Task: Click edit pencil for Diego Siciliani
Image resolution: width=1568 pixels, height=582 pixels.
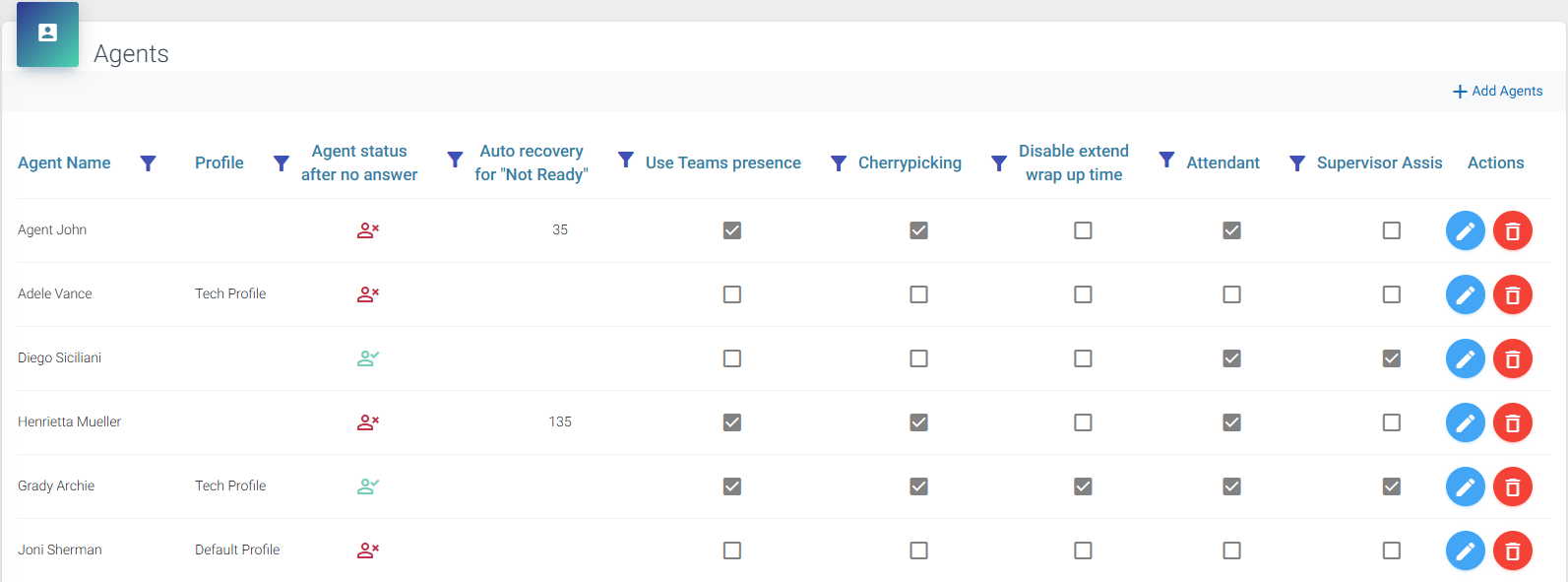Action: [x=1465, y=358]
